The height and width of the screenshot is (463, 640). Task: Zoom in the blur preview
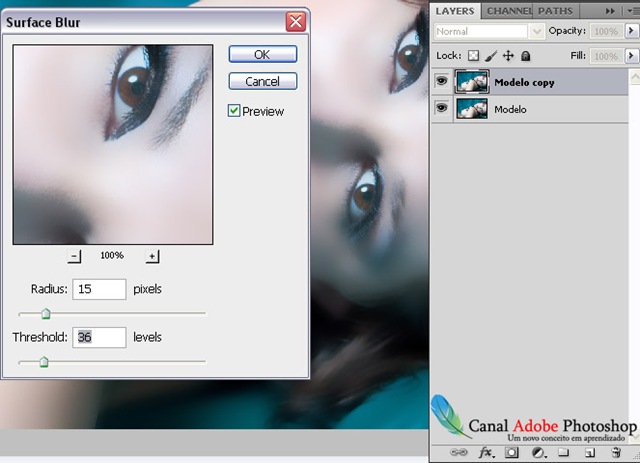pyautogui.click(x=152, y=256)
